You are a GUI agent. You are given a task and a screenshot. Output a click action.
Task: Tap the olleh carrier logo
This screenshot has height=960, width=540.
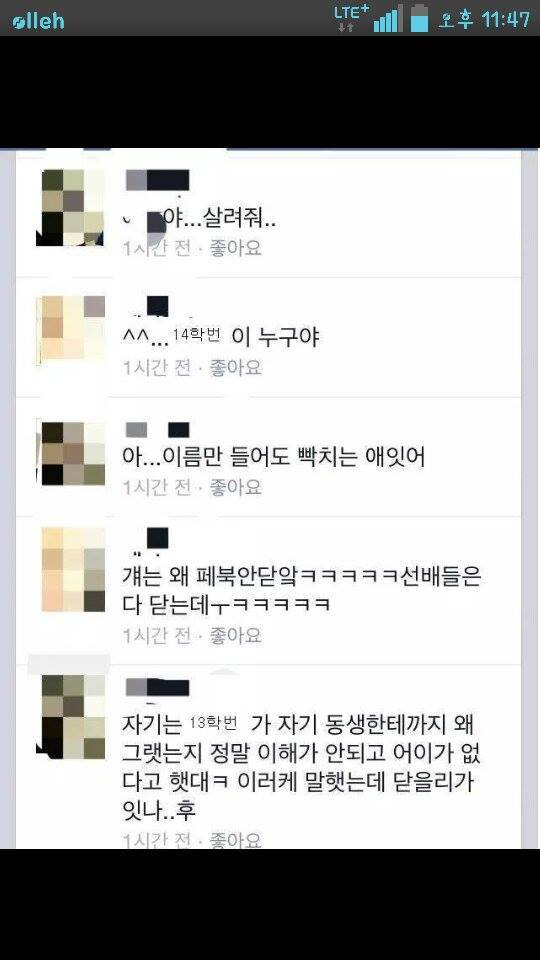click(x=38, y=21)
